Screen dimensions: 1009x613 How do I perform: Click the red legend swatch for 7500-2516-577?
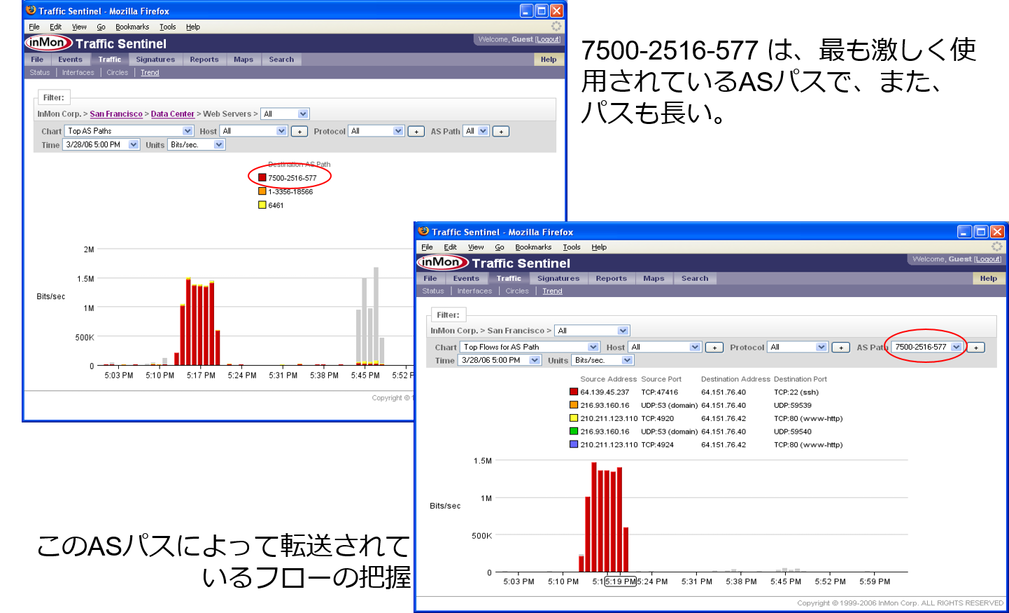coord(262,177)
